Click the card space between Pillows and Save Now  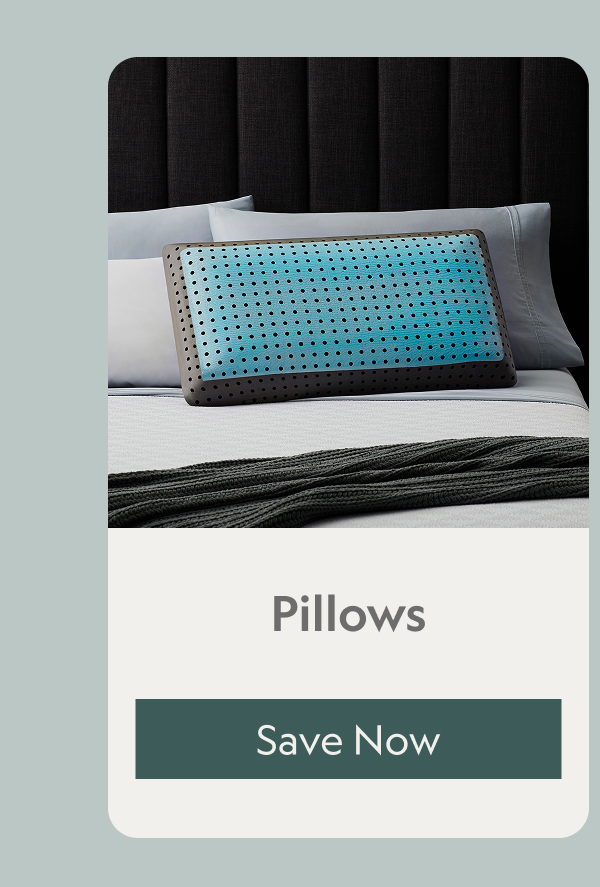click(348, 666)
